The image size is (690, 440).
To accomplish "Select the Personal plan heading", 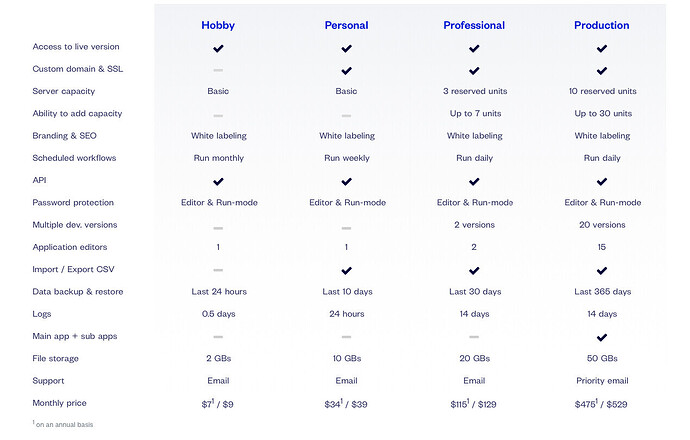I will pyautogui.click(x=346, y=26).
